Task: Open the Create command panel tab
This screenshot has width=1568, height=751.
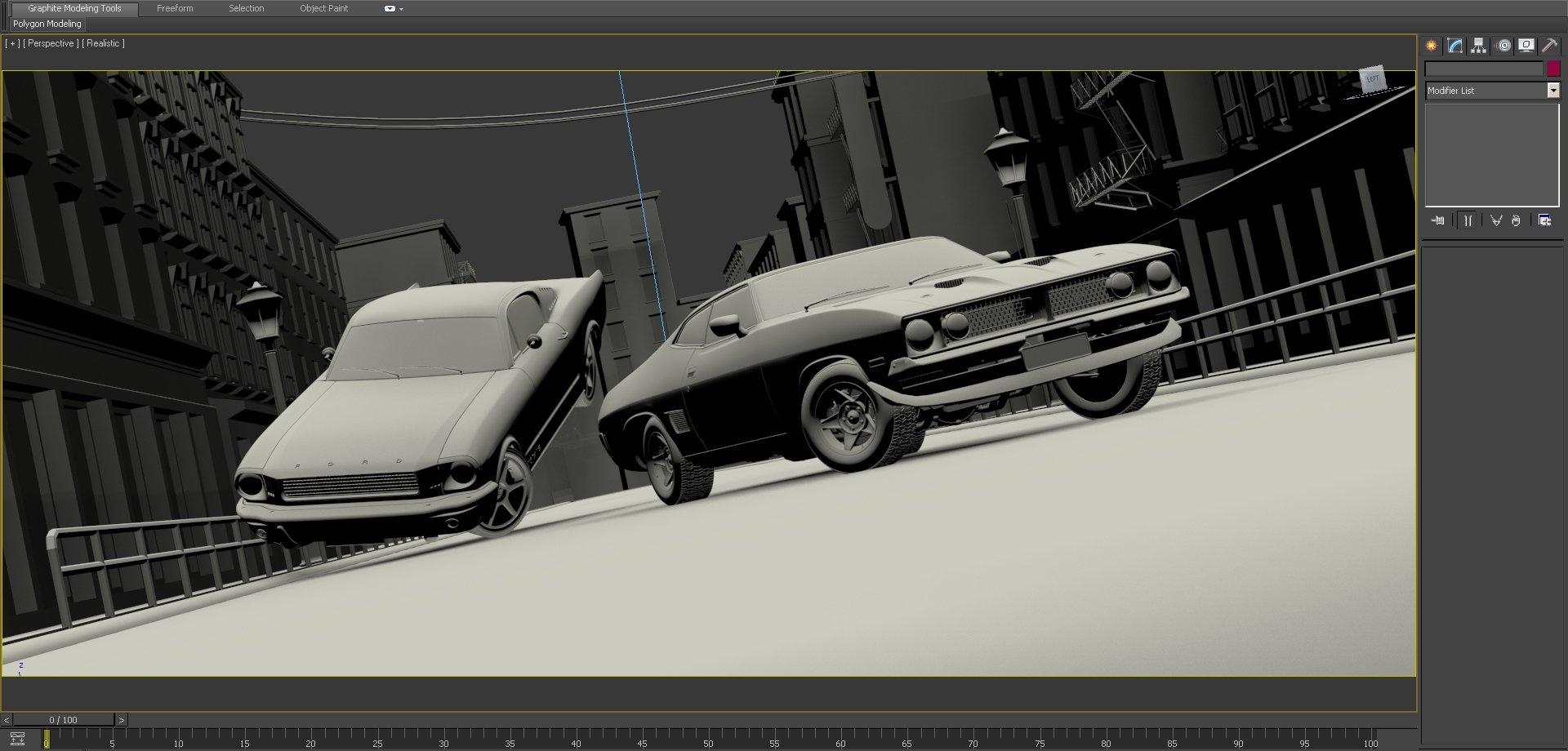Action: pos(1431,46)
